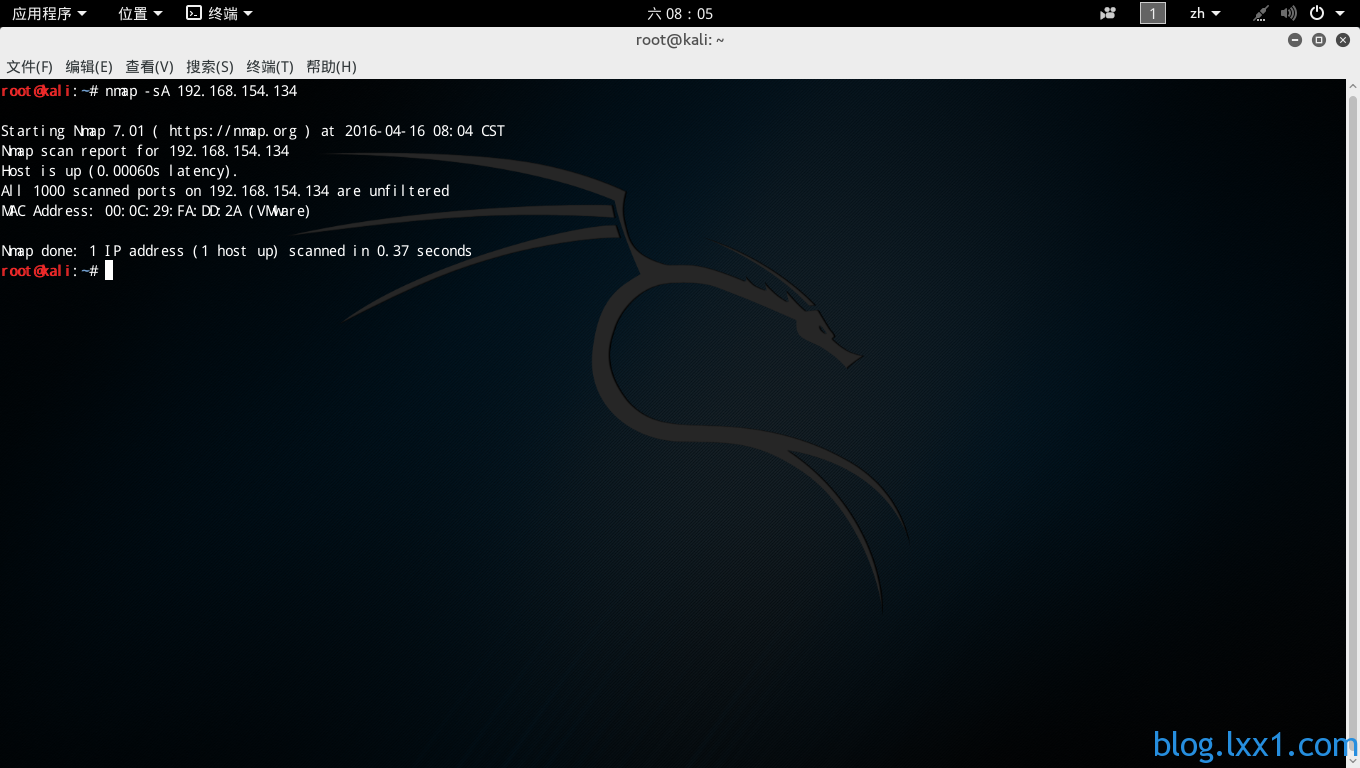1360x768 pixels.
Task: Select workspace 1 indicator
Action: point(1153,13)
